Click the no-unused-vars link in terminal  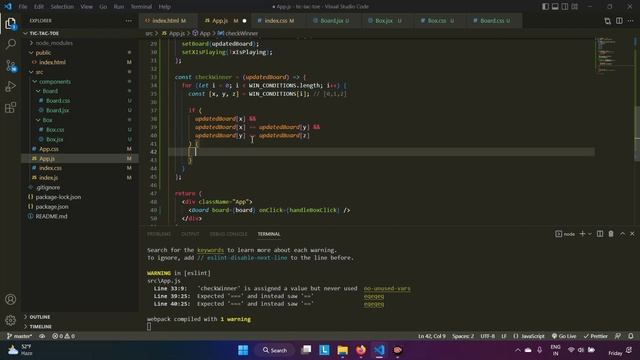(x=387, y=288)
